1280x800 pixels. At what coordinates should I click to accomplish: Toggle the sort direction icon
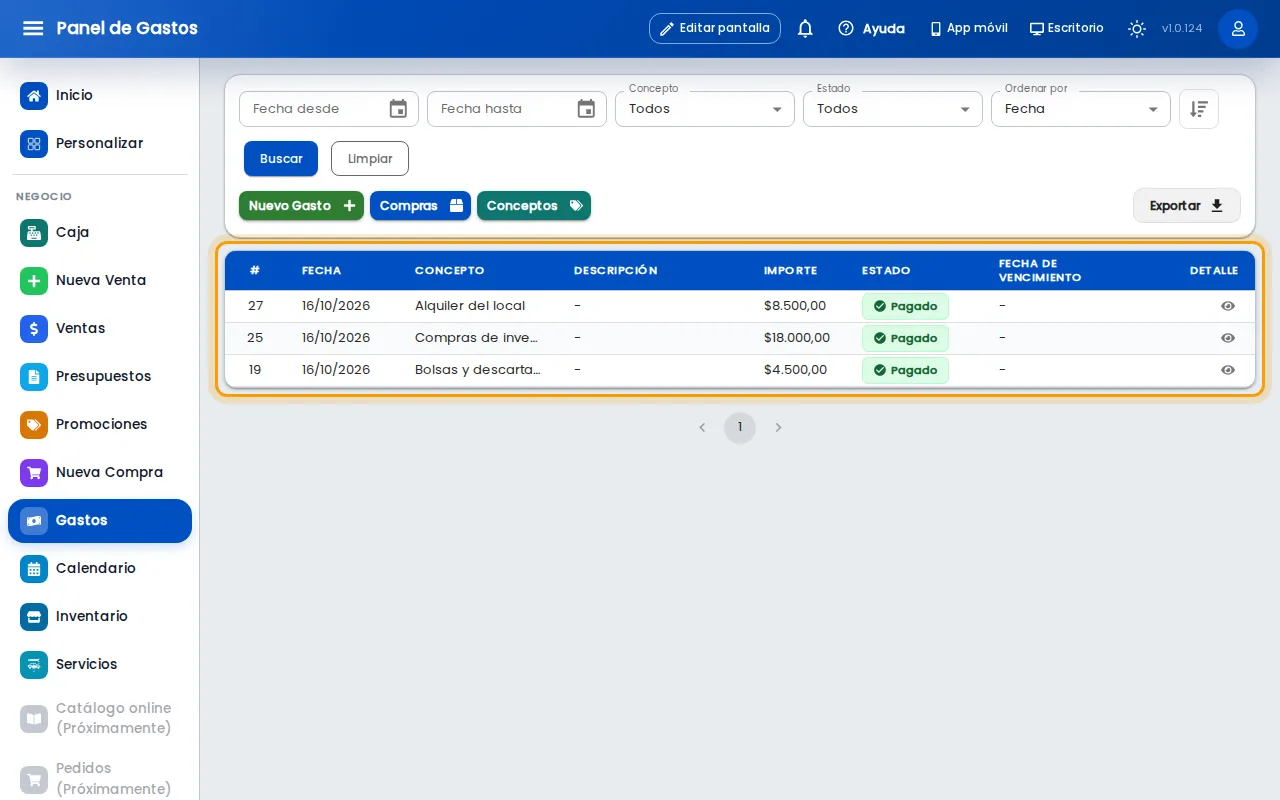point(1199,109)
